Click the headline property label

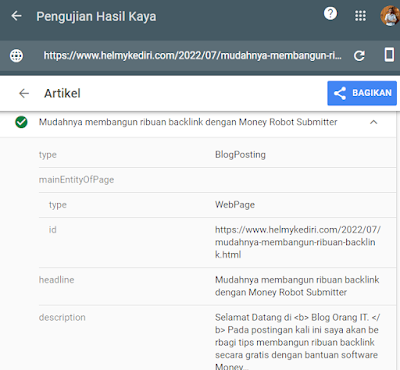(x=57, y=280)
